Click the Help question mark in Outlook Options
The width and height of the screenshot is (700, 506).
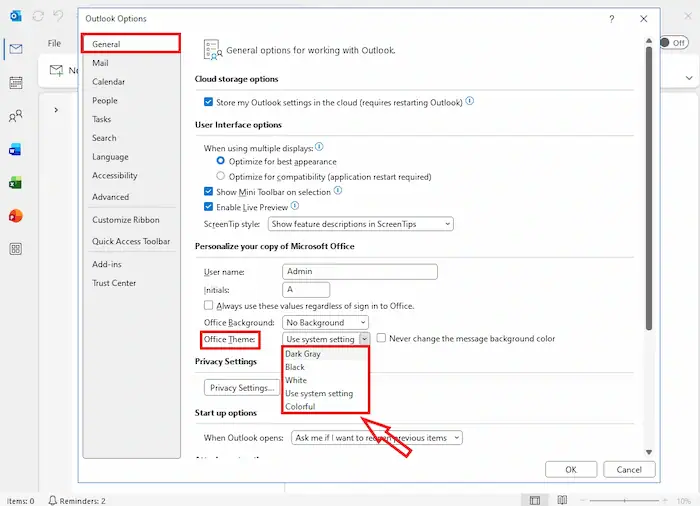point(612,19)
